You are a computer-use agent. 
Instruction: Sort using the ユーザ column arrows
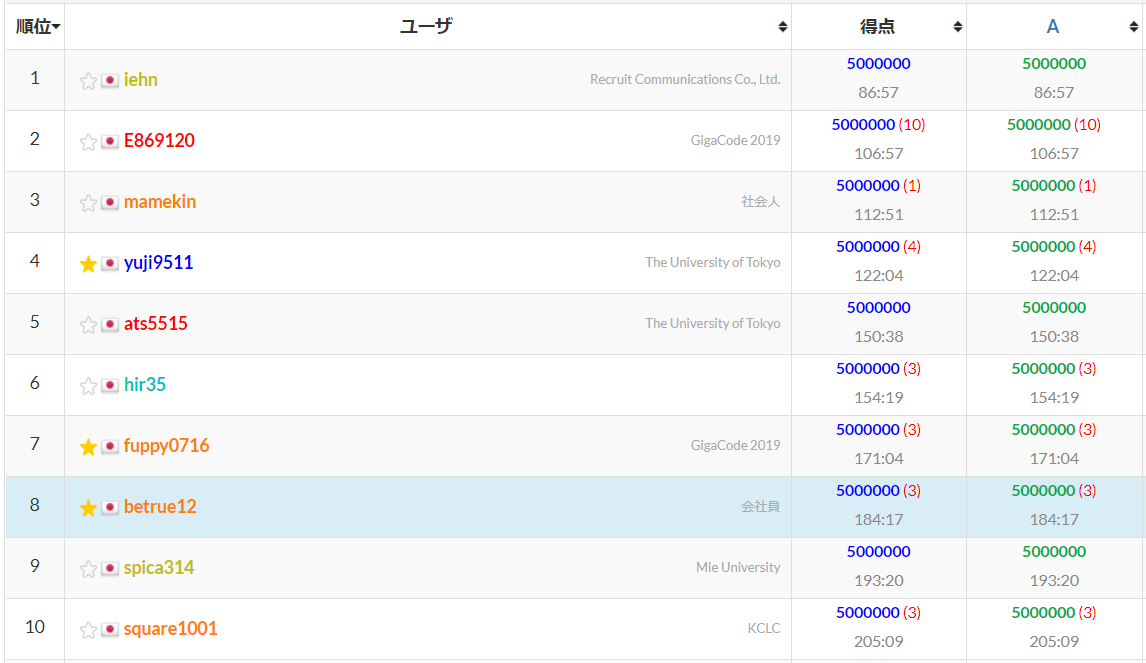pos(783,27)
